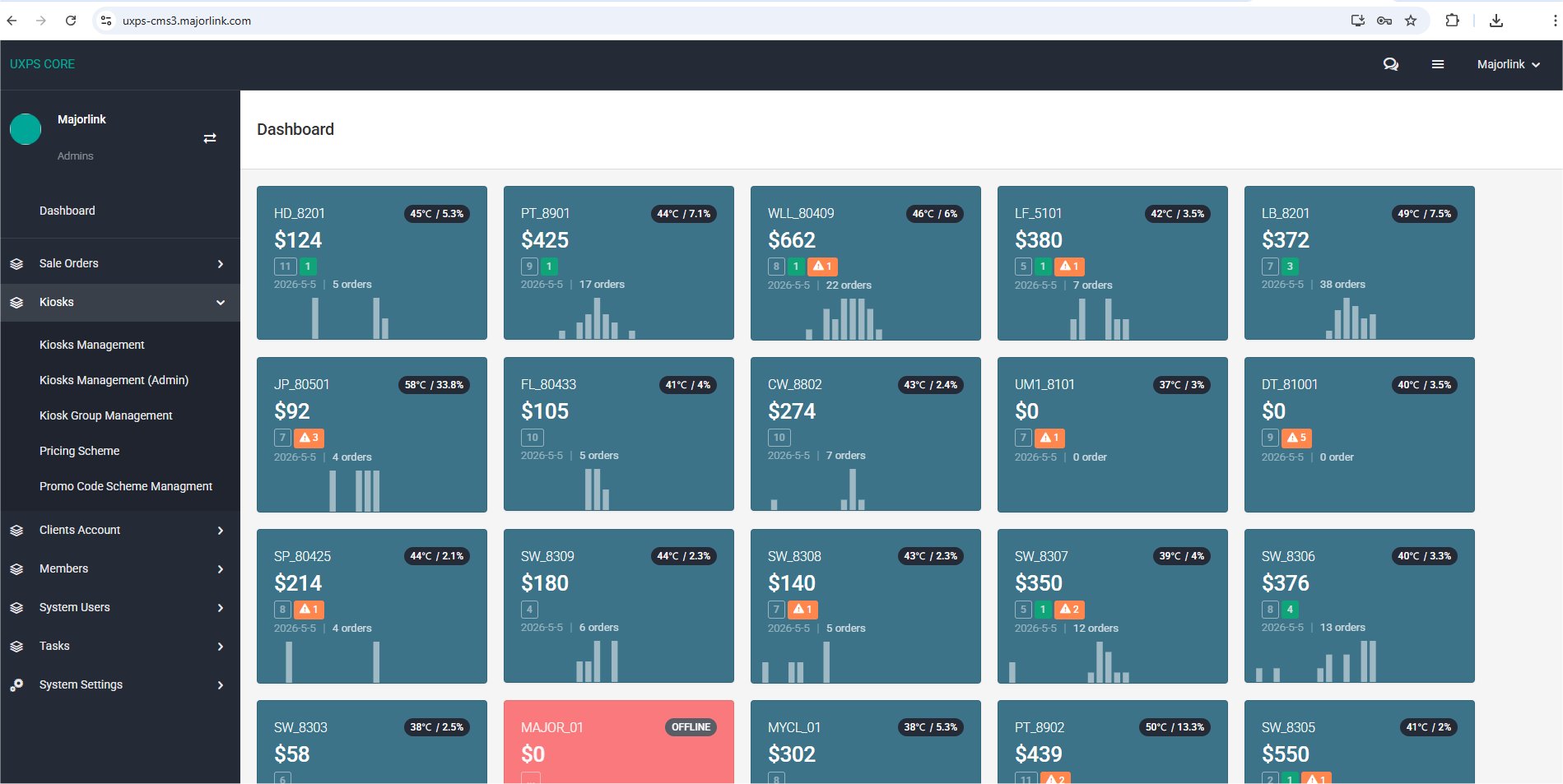Select Pricing Scheme in sidebar

pyautogui.click(x=79, y=451)
